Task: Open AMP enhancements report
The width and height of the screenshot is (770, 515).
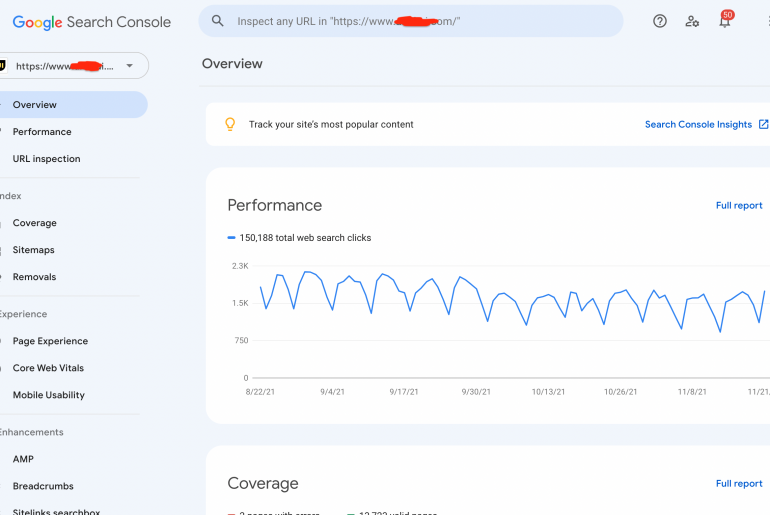Action: click(x=23, y=459)
